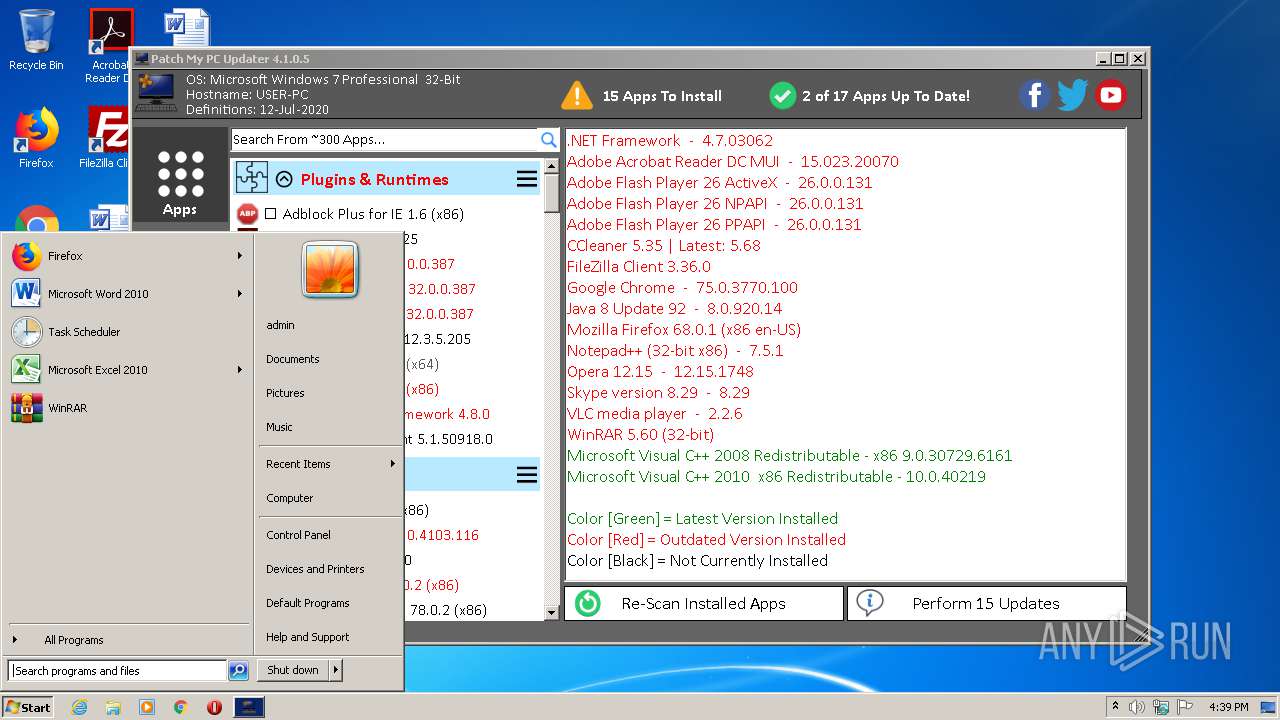
Task: Open Recycle Bin desktop icon
Action: tap(36, 40)
